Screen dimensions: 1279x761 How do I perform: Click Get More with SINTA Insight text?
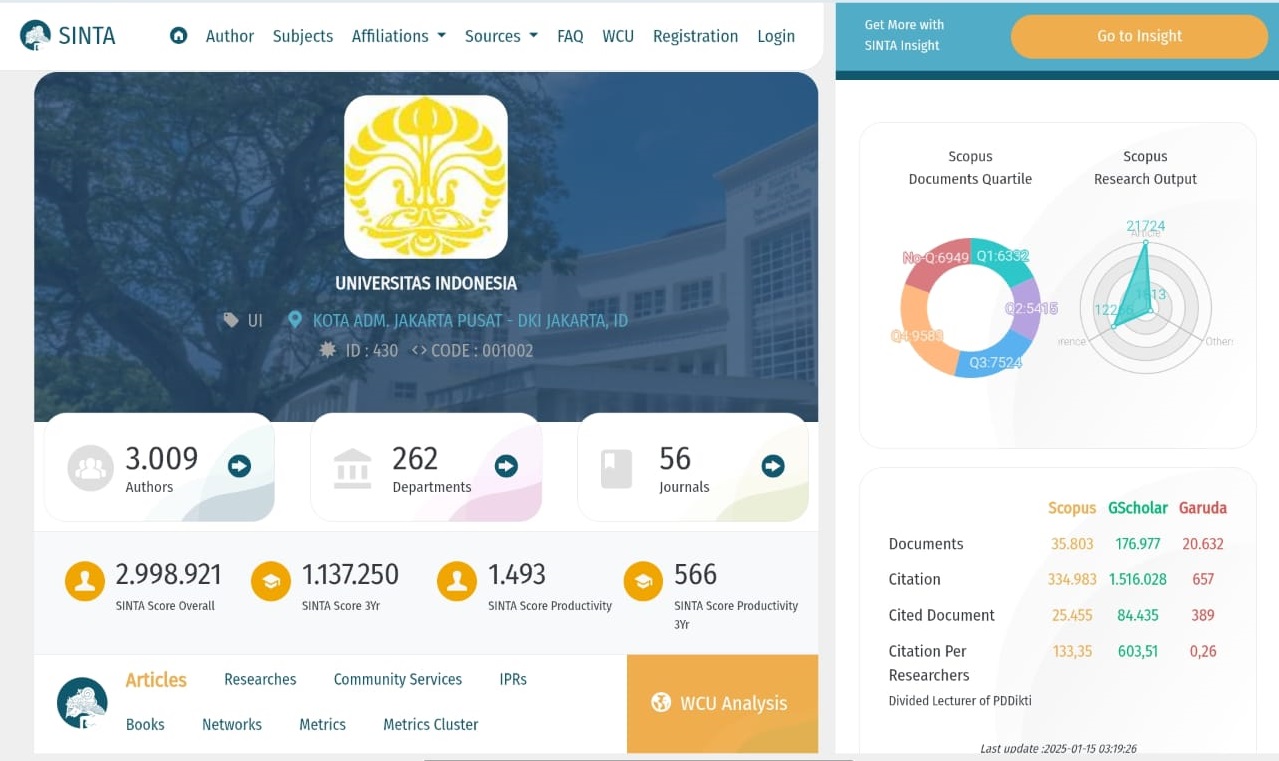click(904, 35)
